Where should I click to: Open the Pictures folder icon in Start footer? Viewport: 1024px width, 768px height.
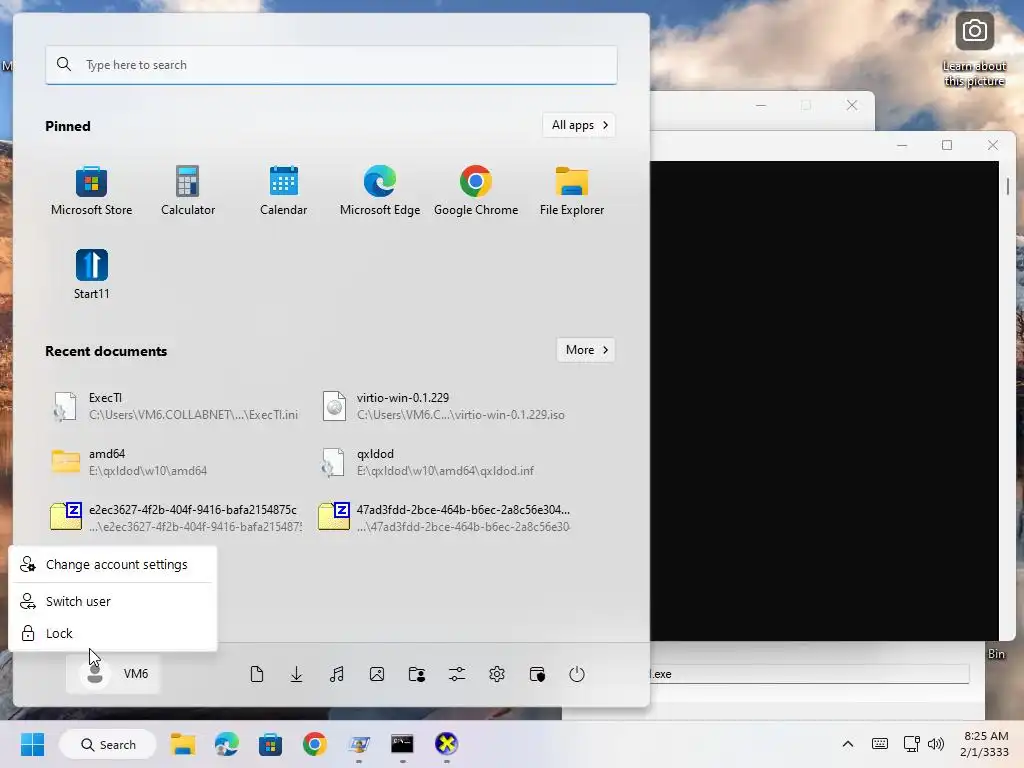tap(377, 674)
